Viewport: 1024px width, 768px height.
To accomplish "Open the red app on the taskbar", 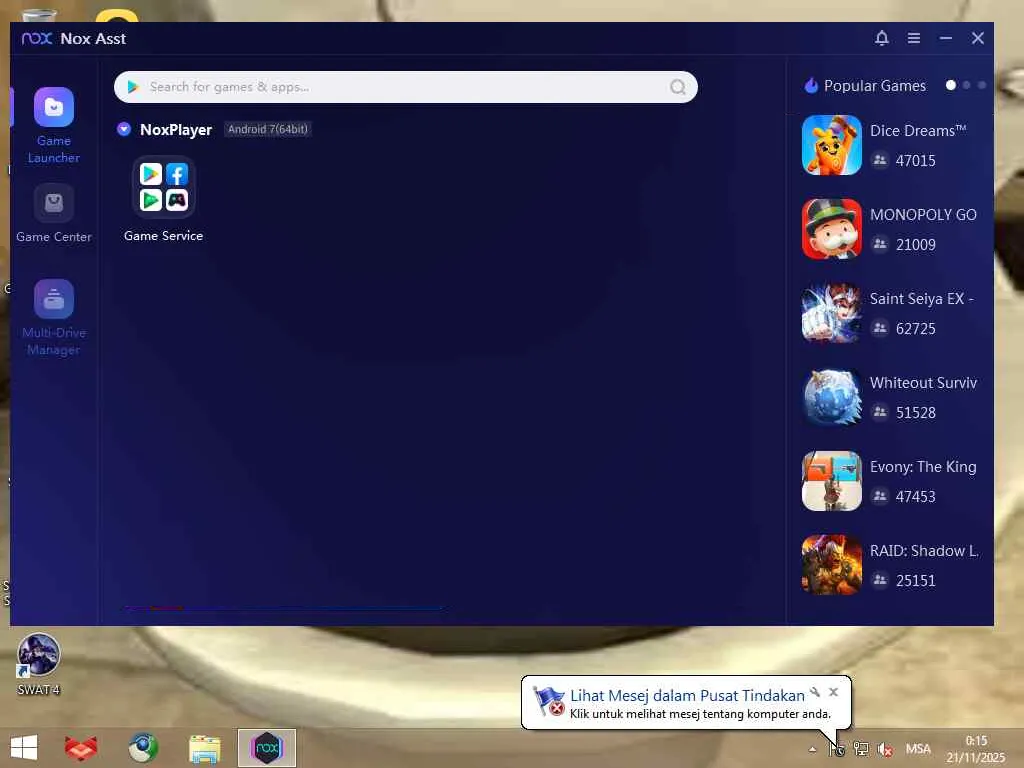I will pos(81,748).
